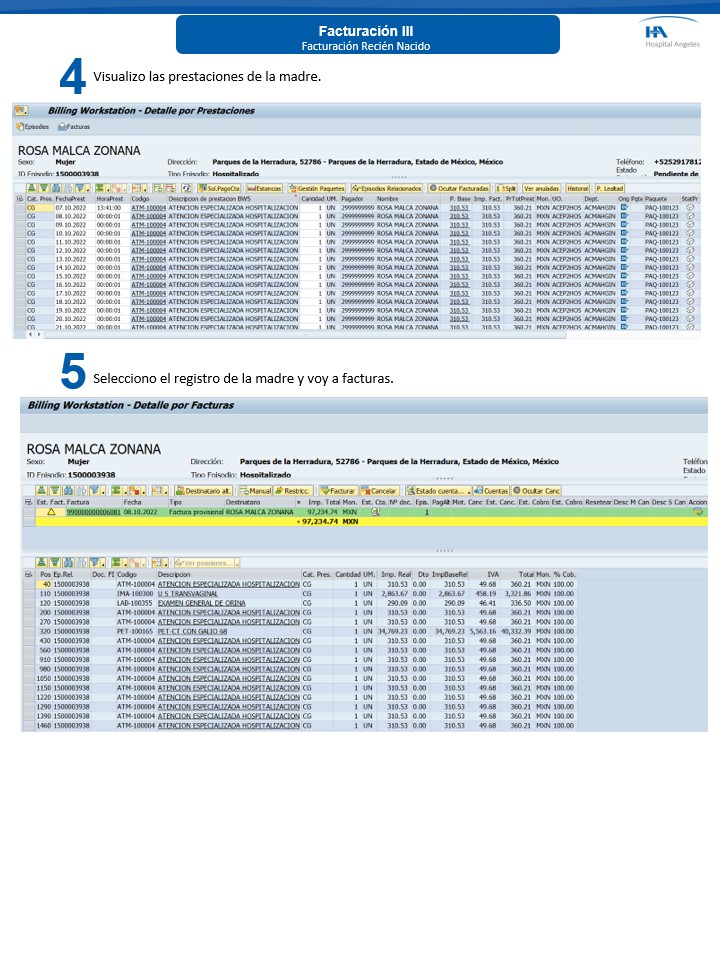Open the Ver posiciones dropdown
This screenshot has width=720, height=960.
point(208,563)
